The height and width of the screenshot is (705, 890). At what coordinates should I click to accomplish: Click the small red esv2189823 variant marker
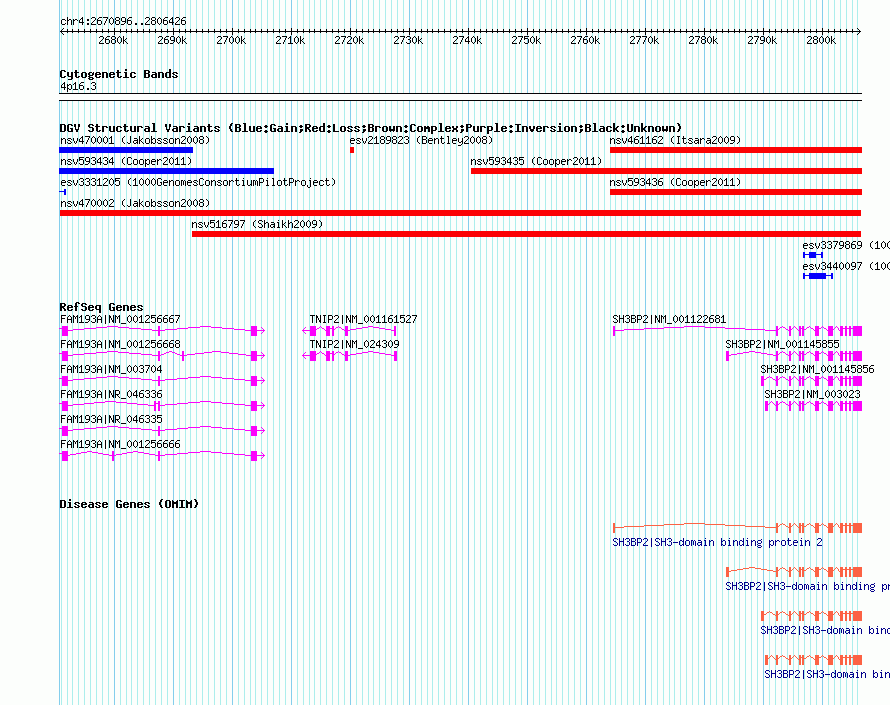(x=352, y=150)
